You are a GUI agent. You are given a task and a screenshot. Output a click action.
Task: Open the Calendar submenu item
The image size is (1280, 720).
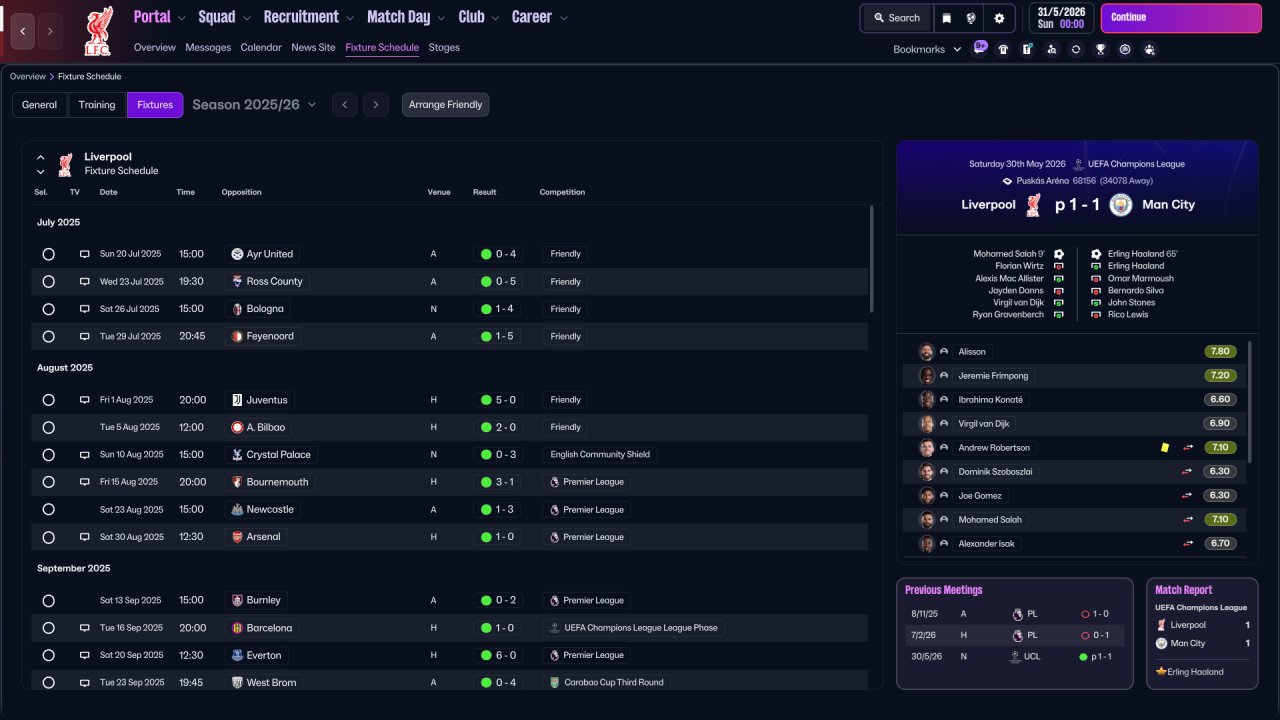[x=261, y=47]
